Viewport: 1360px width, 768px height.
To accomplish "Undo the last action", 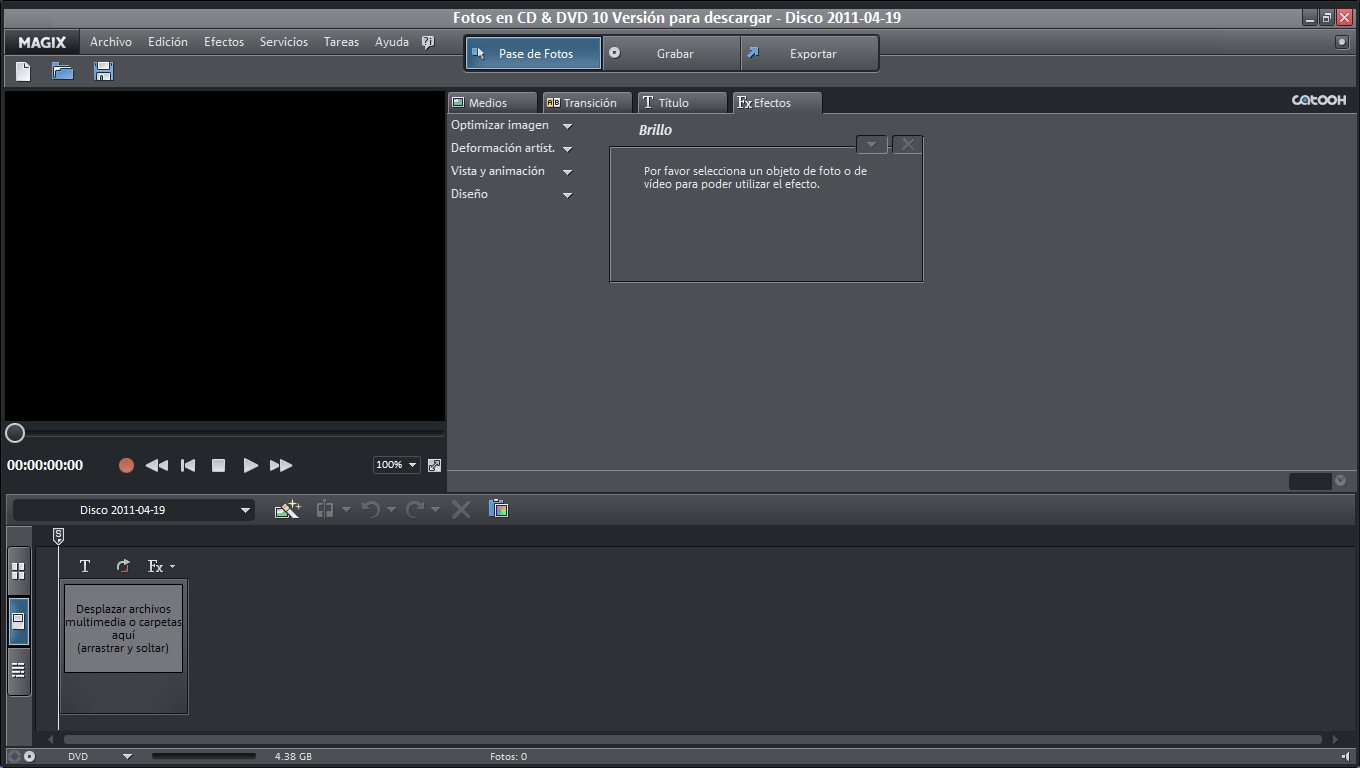I will (x=371, y=509).
